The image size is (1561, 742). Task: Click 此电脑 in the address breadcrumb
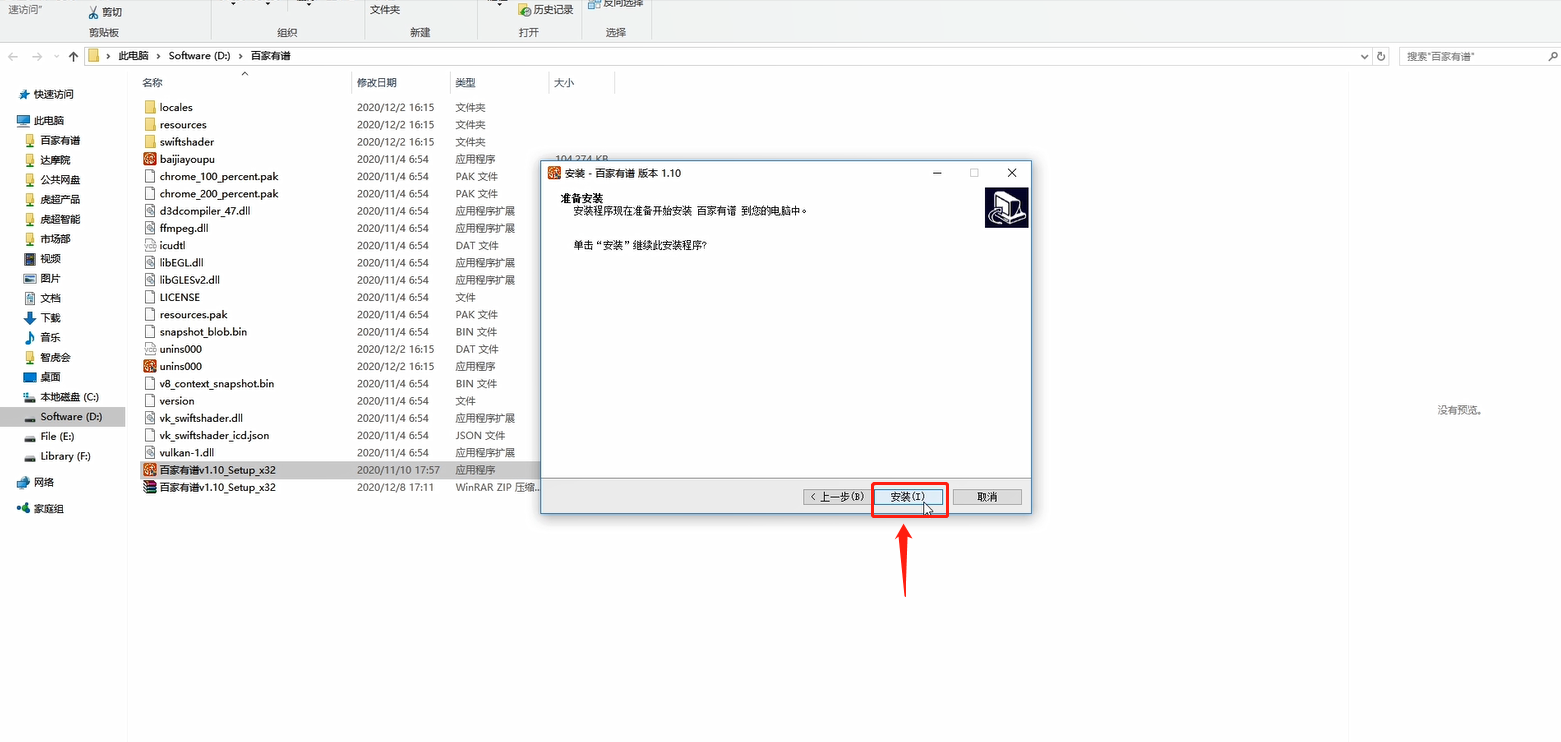click(x=133, y=56)
